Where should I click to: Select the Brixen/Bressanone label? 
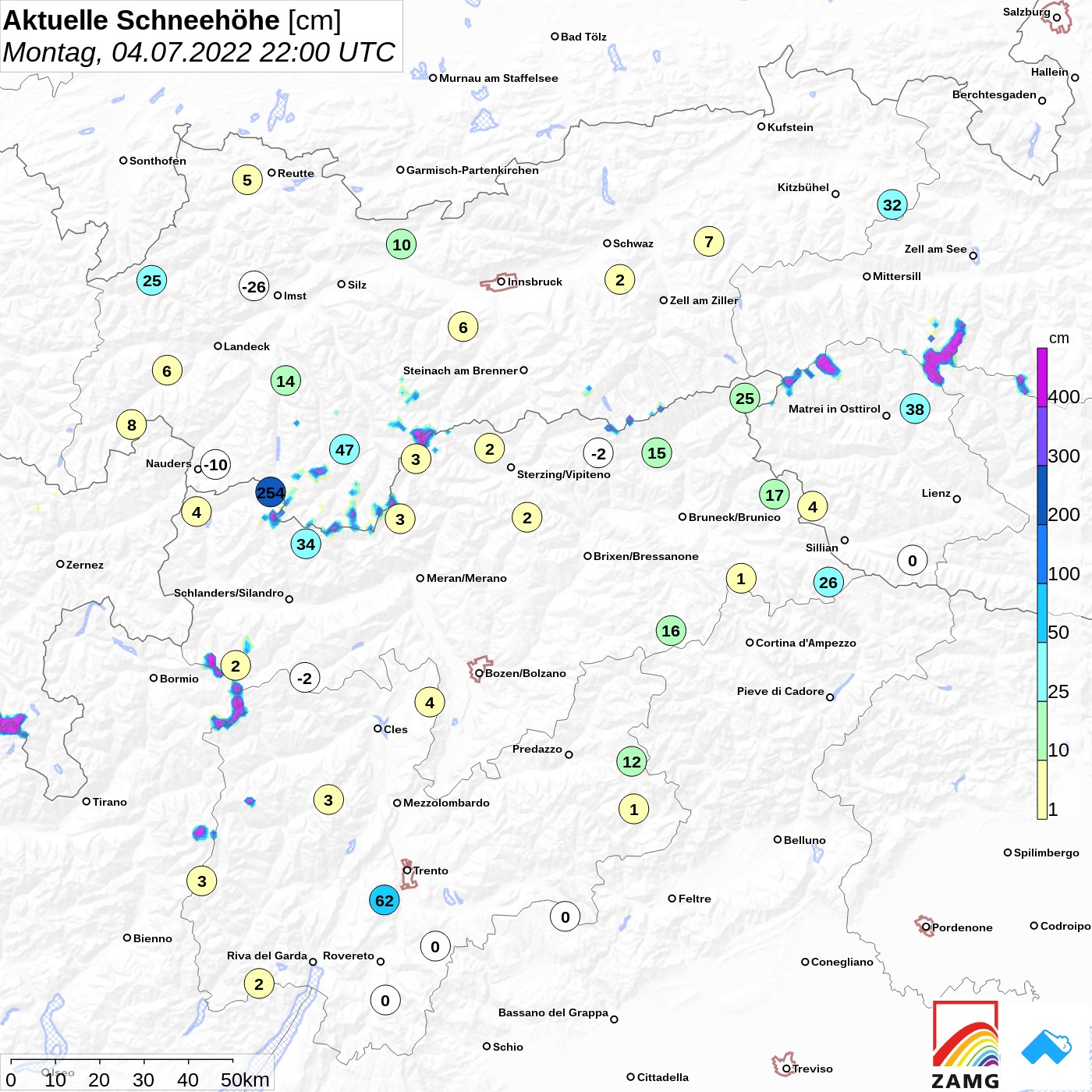[646, 556]
